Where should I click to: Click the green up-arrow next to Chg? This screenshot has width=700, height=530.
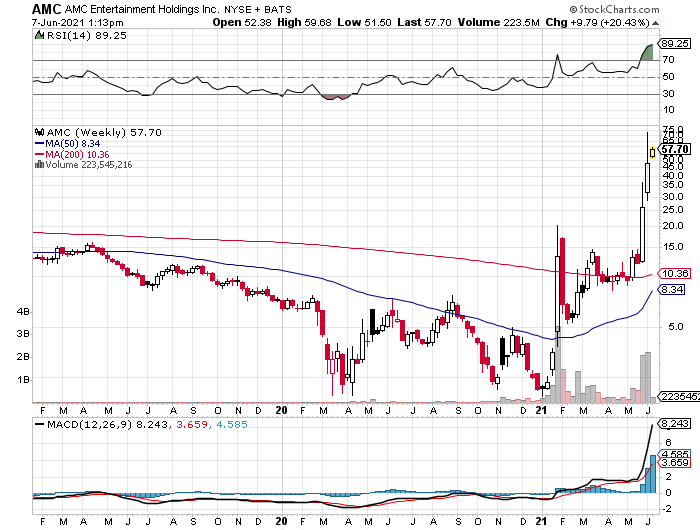(655, 23)
